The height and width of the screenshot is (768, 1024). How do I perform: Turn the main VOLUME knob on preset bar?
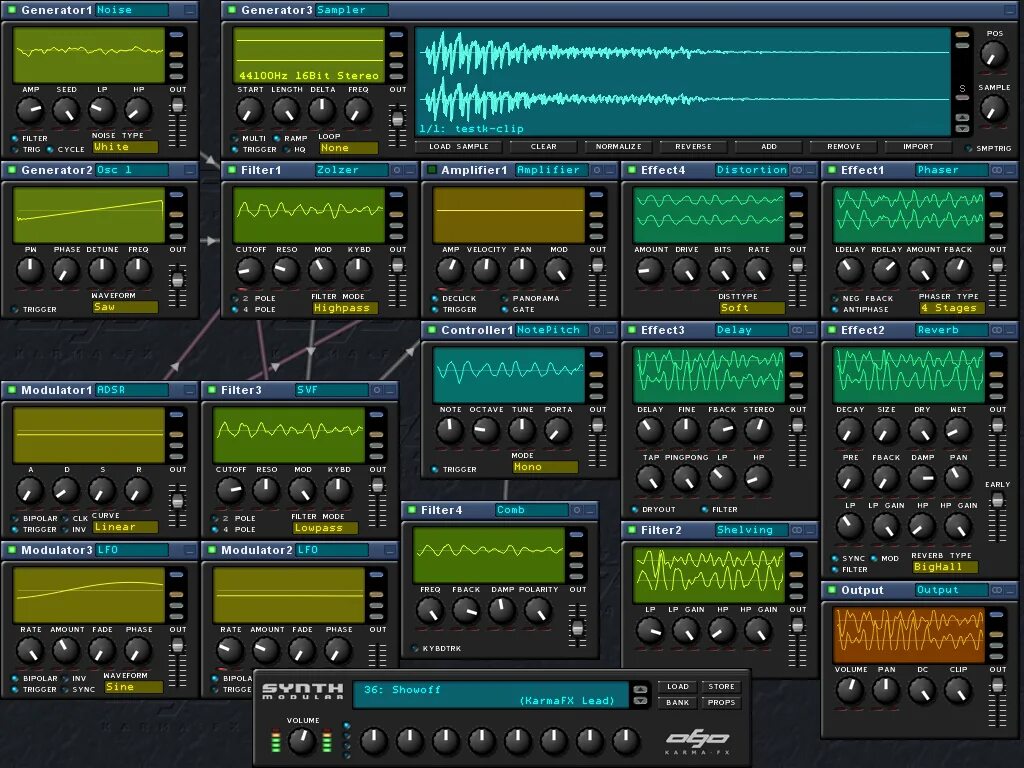click(x=302, y=741)
